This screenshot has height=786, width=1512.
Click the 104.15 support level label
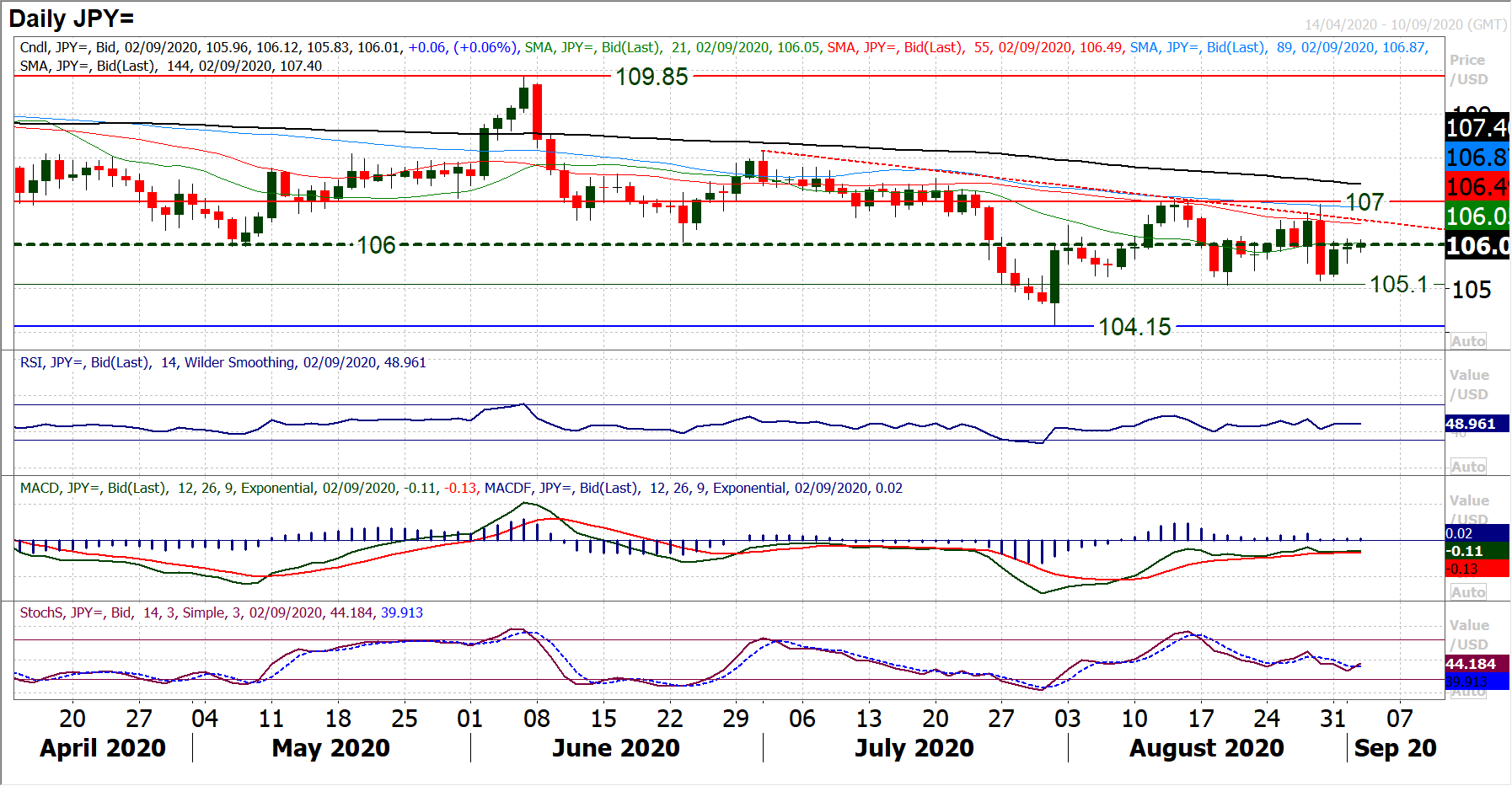click(x=1134, y=327)
